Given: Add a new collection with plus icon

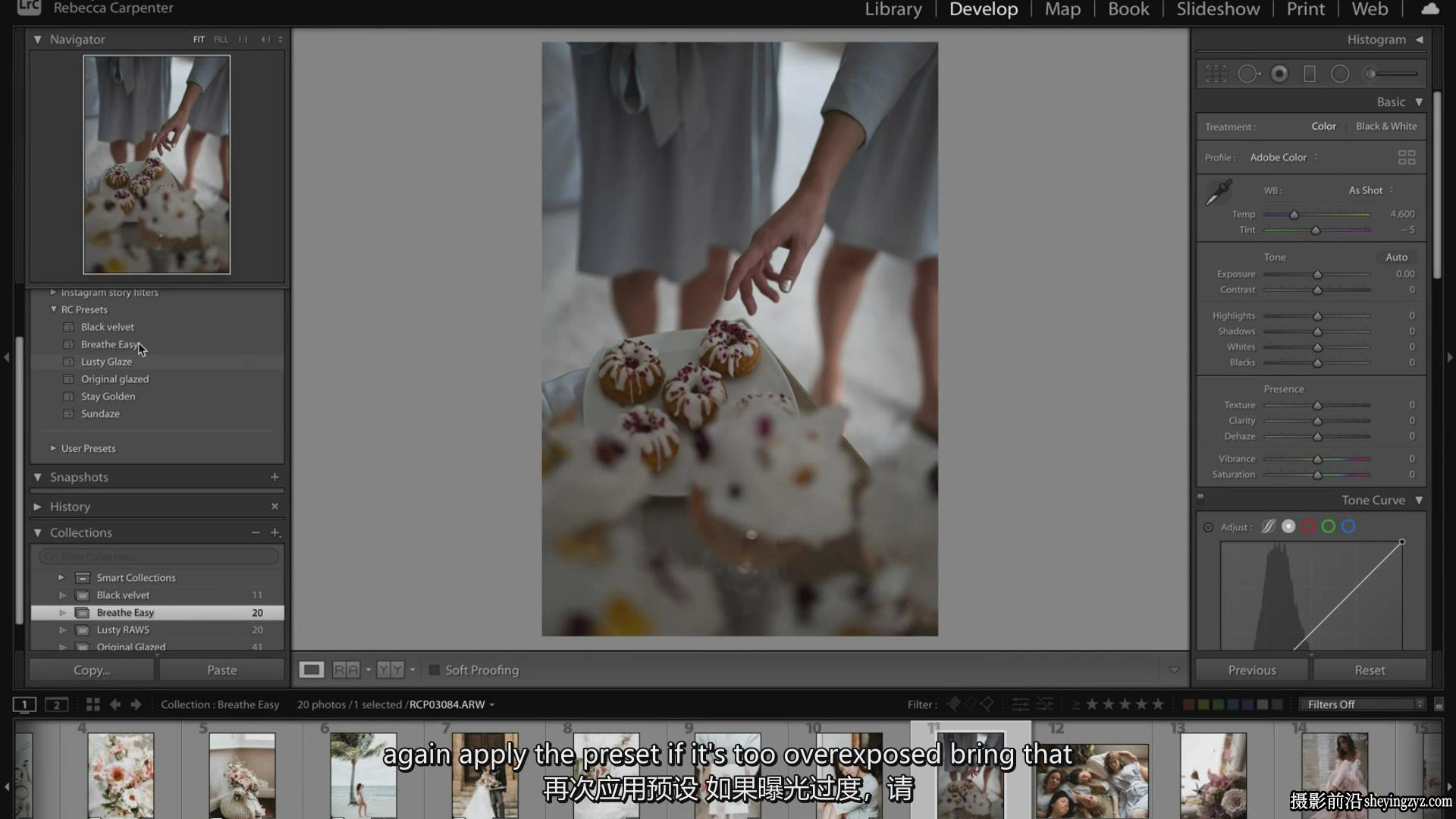Looking at the screenshot, I should 275,532.
